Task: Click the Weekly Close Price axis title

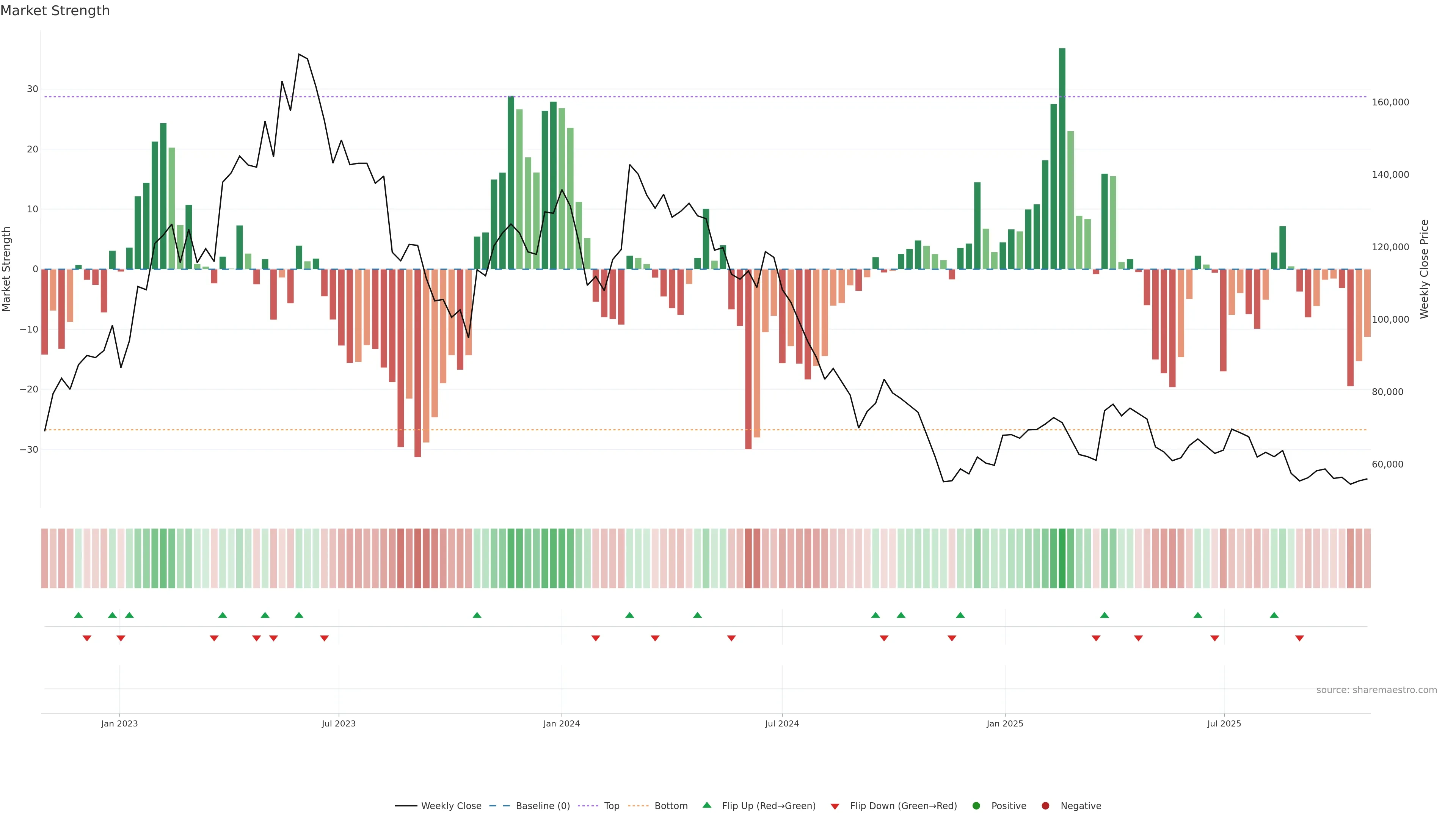Action: point(1424,269)
